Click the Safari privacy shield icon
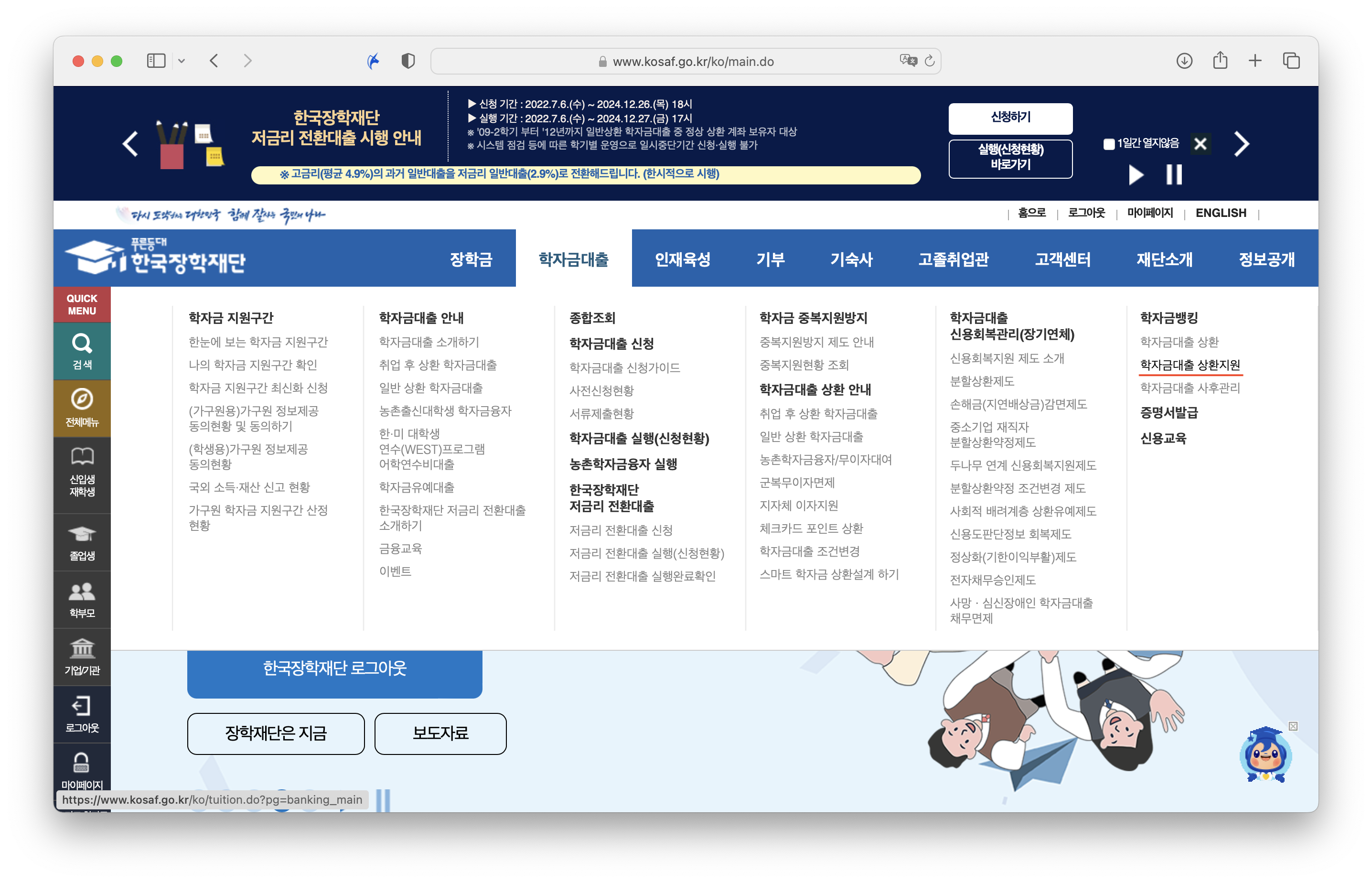1372x883 pixels. point(408,61)
